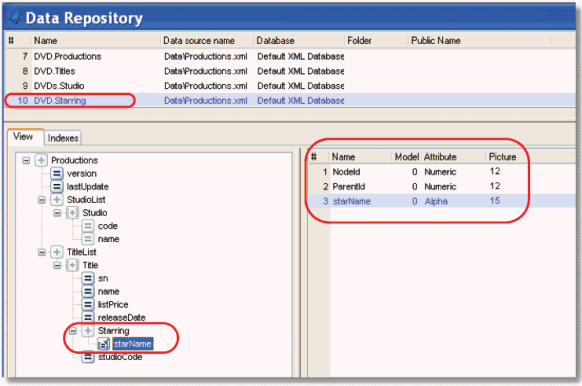Click the checked element icon beside starName

pyautogui.click(x=104, y=344)
